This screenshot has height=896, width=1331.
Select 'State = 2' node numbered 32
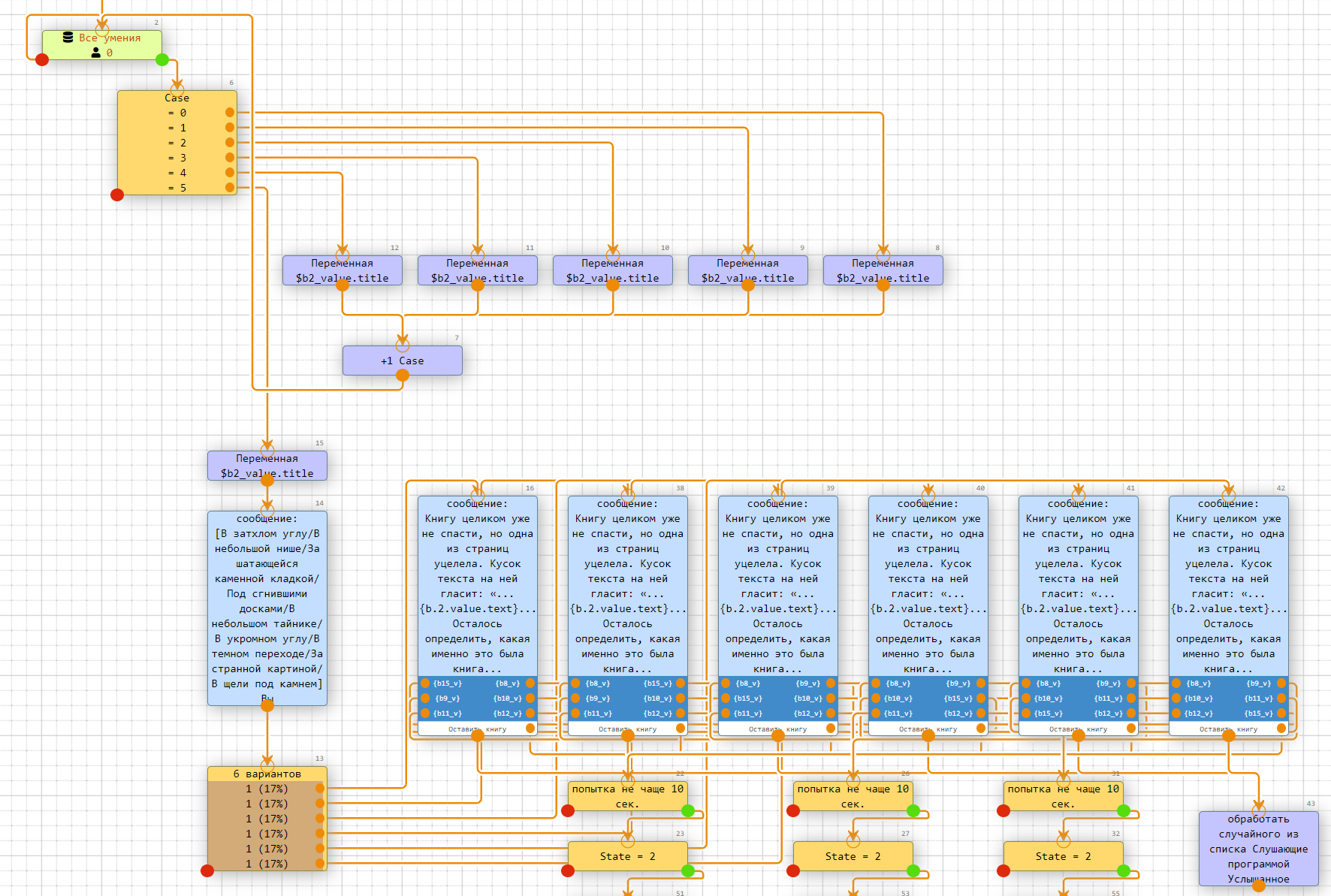click(x=1064, y=856)
